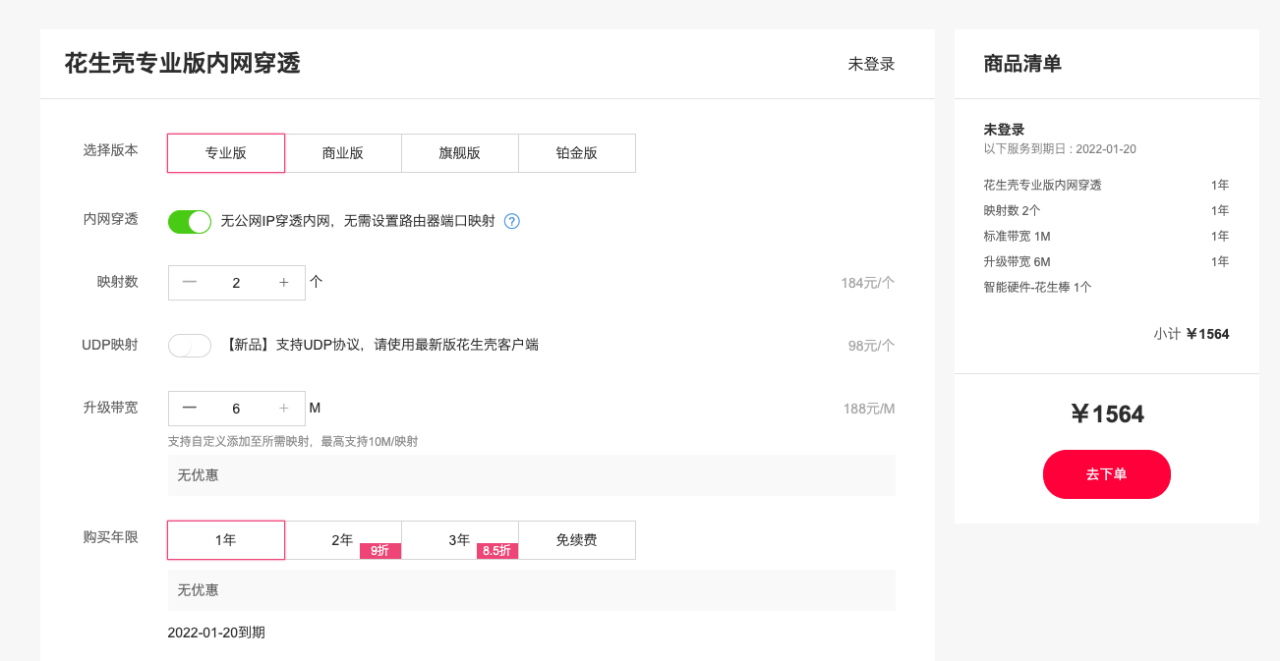Increase 升级带宽 with the plus button

(x=283, y=407)
